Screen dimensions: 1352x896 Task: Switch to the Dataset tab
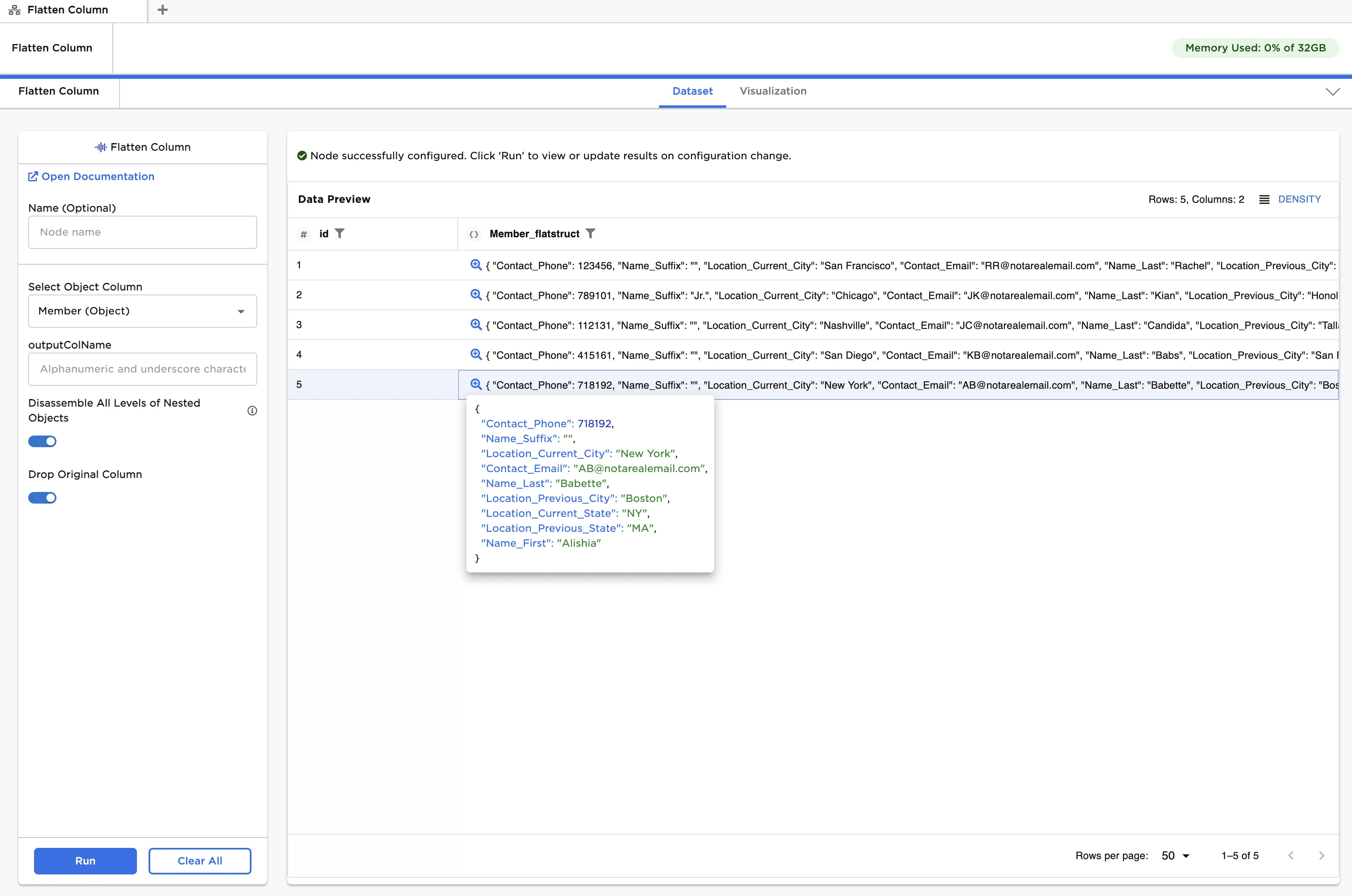coord(692,91)
